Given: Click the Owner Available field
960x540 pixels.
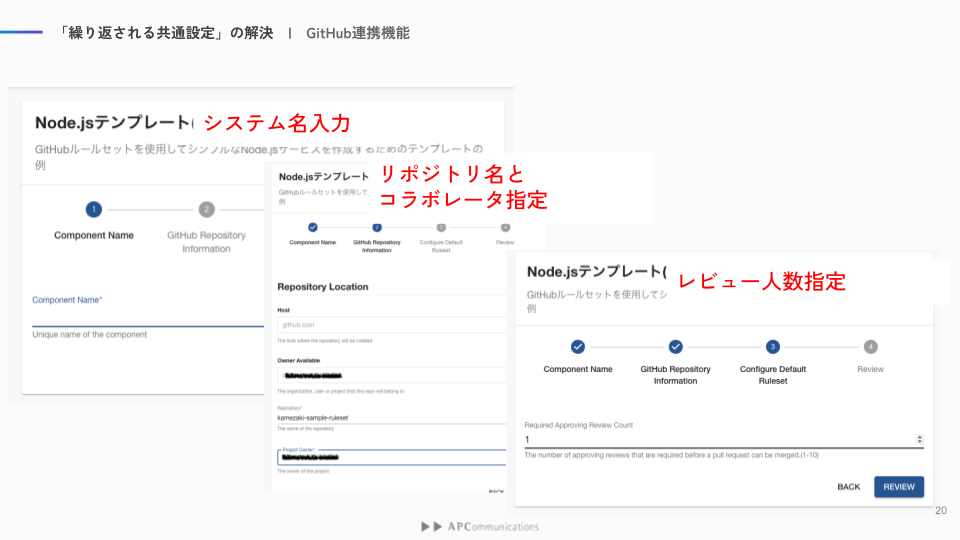Looking at the screenshot, I should click(392, 375).
